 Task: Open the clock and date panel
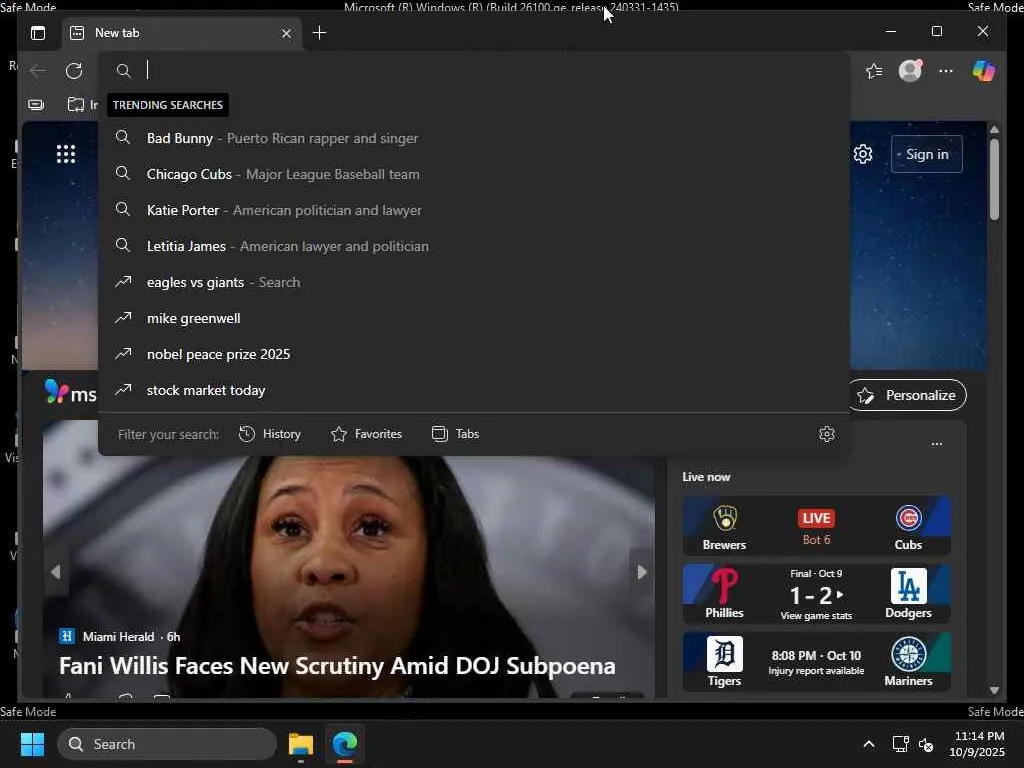point(977,744)
